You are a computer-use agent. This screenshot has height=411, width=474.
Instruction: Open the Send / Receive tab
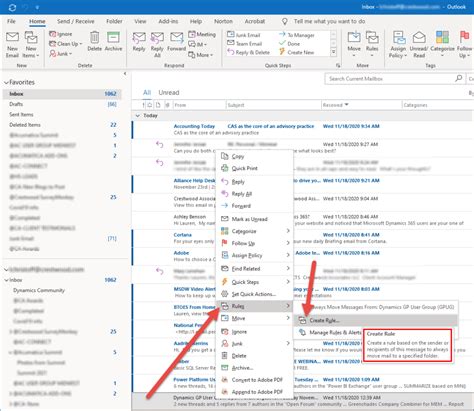click(x=76, y=21)
